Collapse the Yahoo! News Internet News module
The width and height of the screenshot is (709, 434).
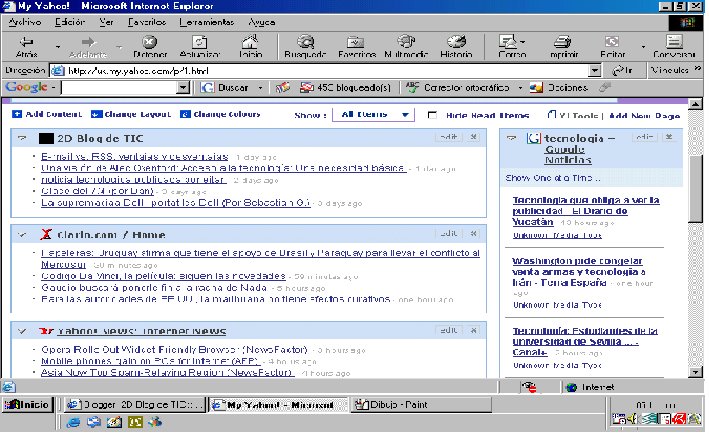tap(22, 331)
